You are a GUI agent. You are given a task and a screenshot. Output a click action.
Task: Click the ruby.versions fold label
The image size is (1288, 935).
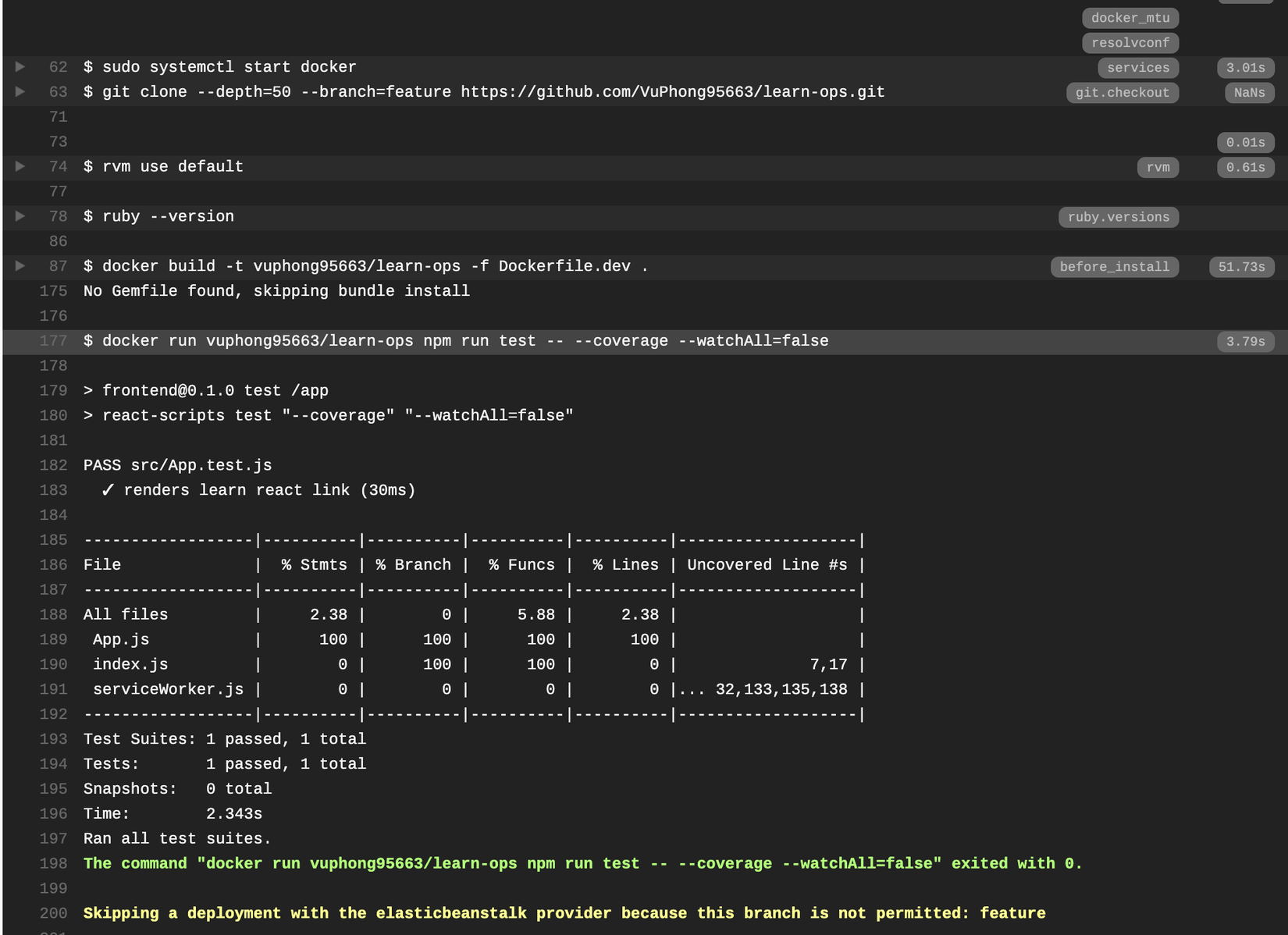1118,217
